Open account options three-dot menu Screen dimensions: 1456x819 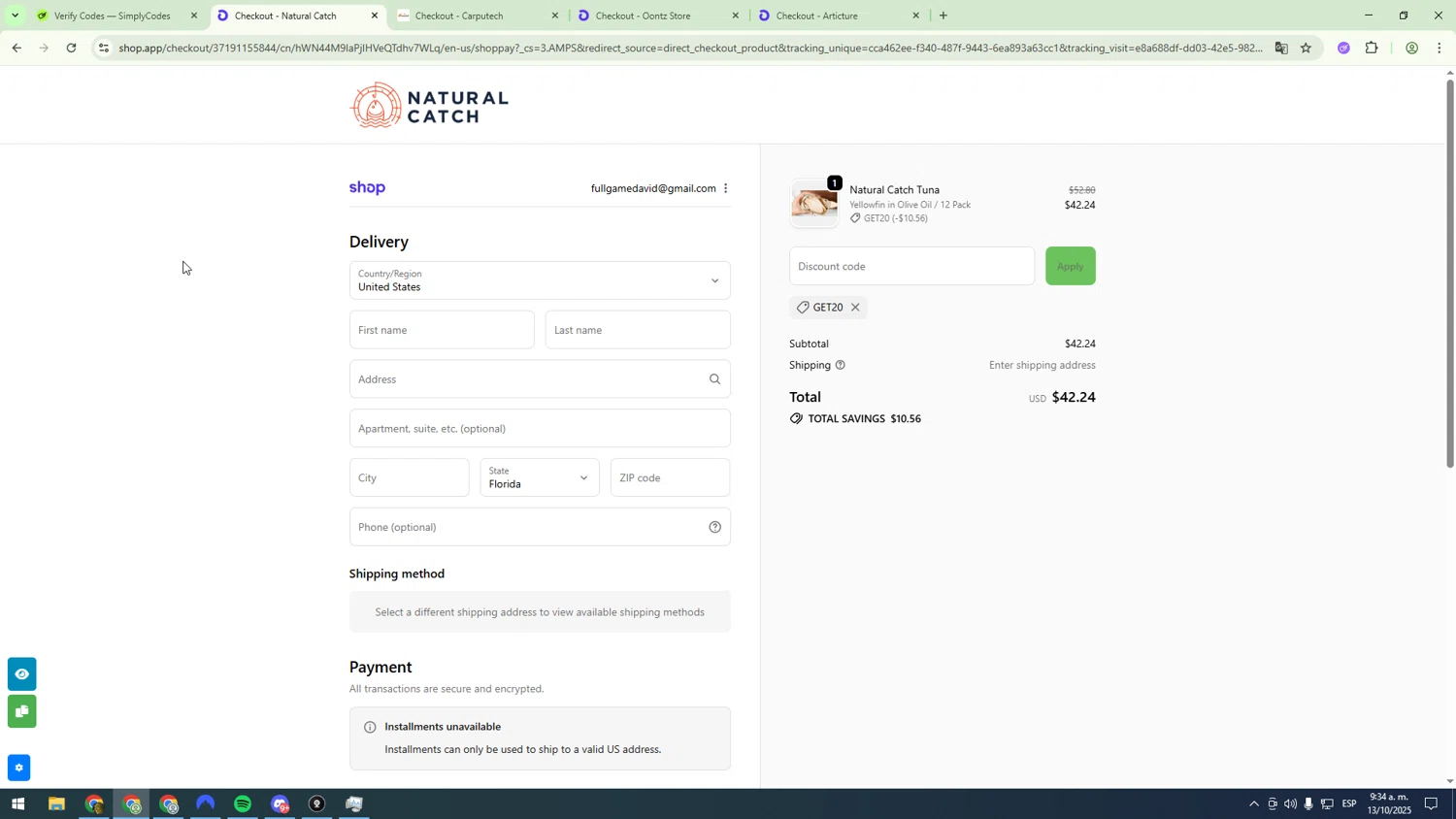pos(725,188)
